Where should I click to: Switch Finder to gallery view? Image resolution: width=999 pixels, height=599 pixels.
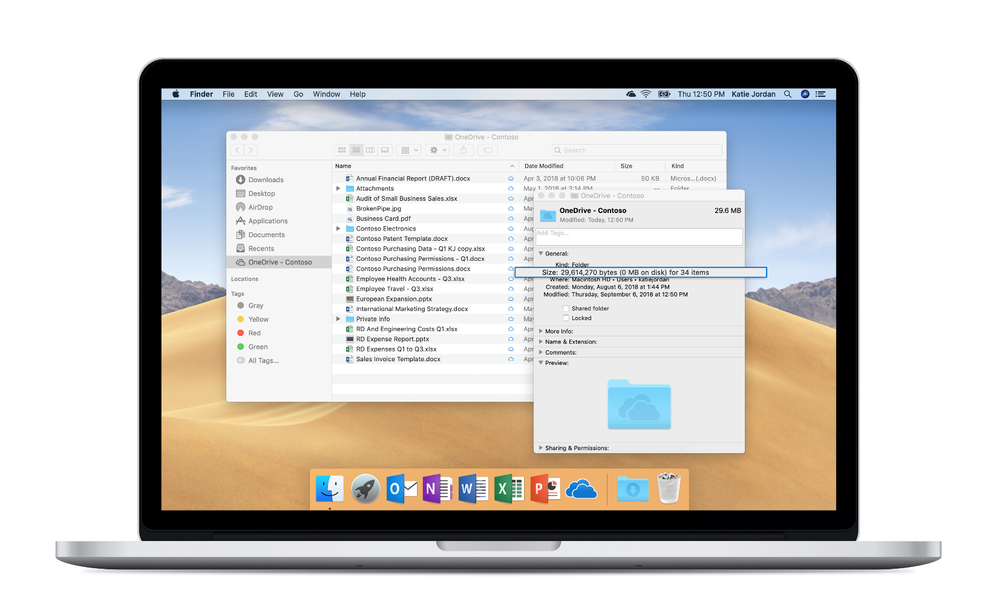(385, 150)
